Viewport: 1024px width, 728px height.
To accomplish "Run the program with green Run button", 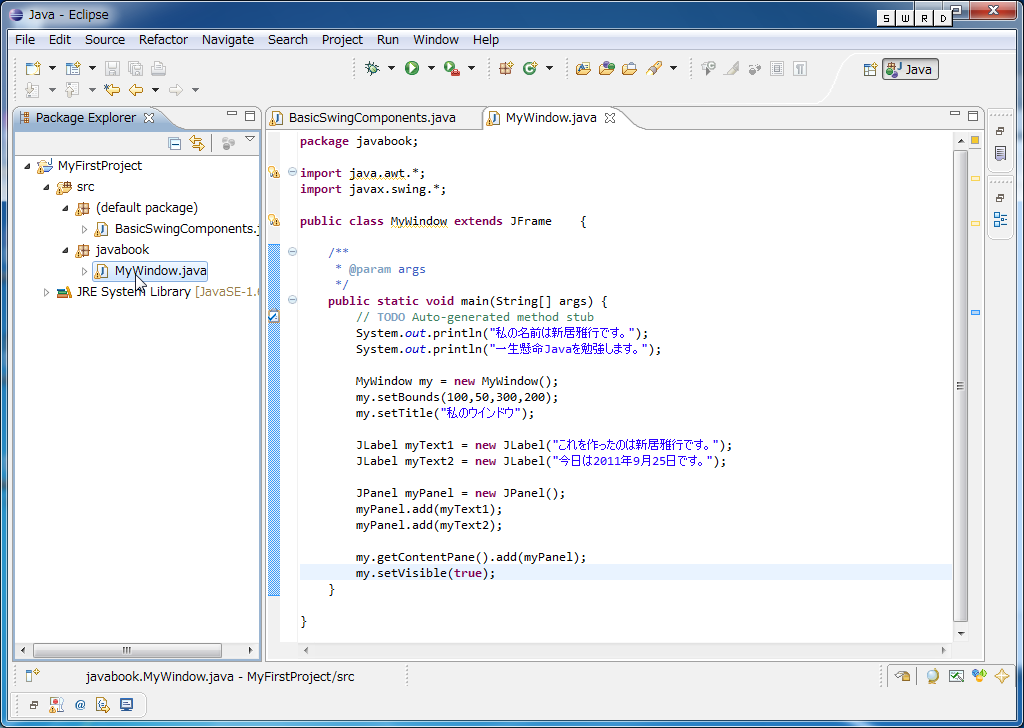I will coord(411,68).
